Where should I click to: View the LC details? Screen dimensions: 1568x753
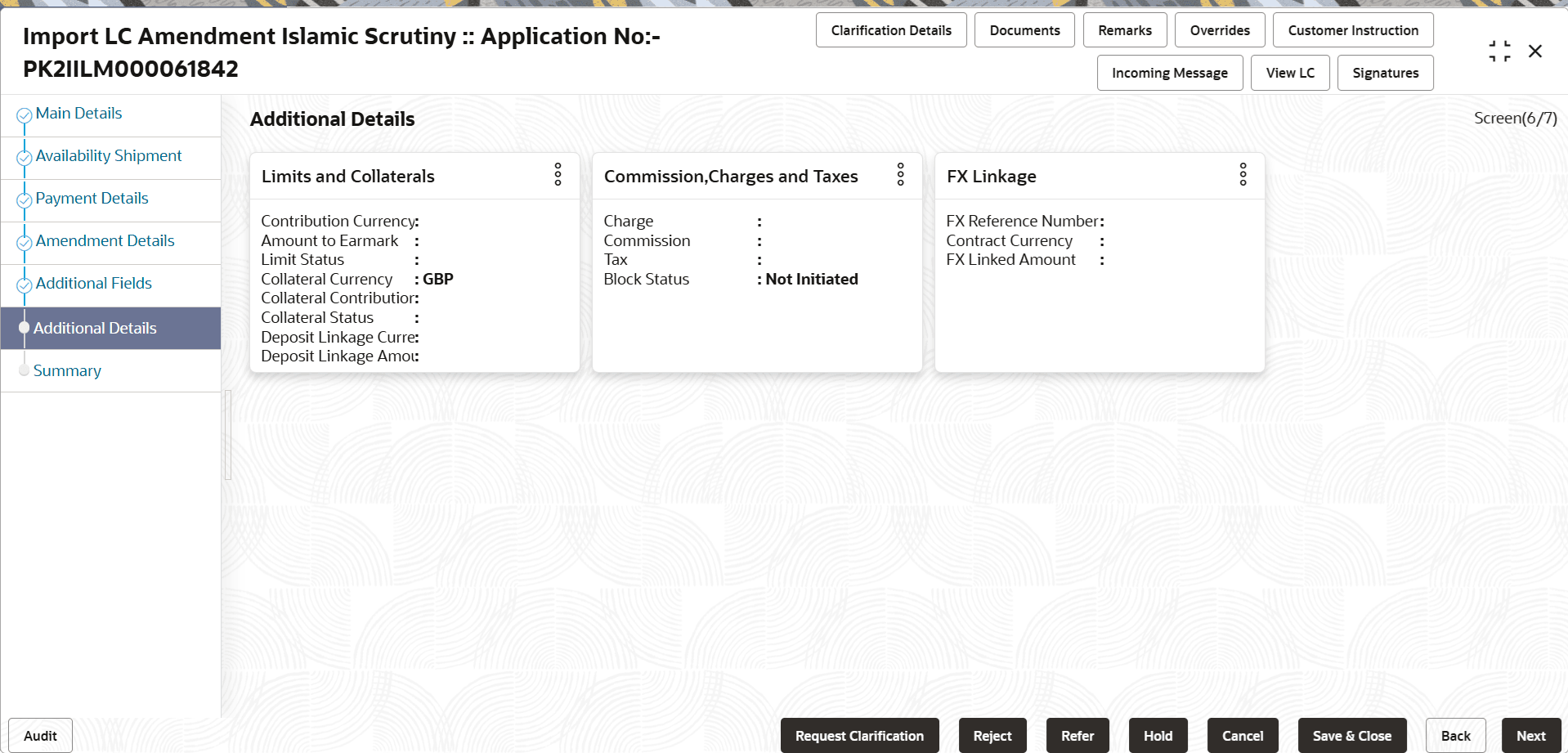pos(1290,73)
